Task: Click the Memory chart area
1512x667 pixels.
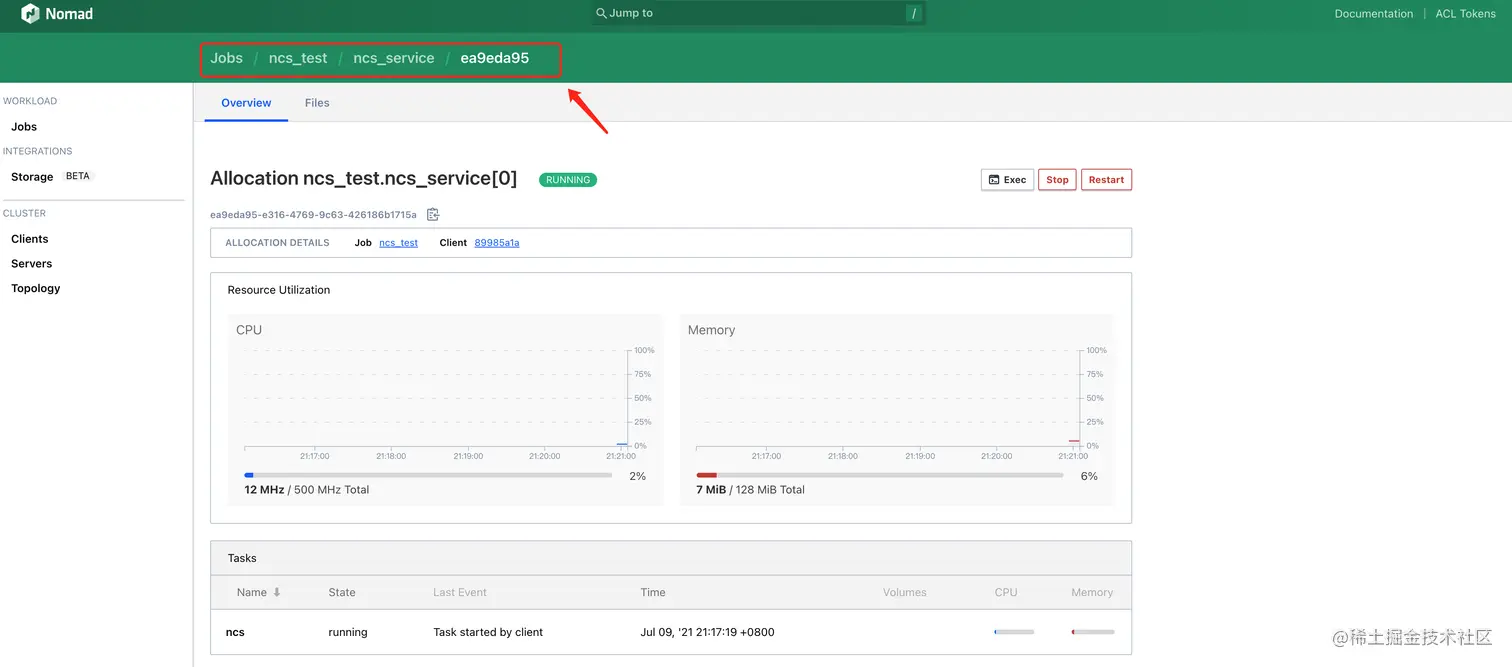Action: (x=888, y=398)
